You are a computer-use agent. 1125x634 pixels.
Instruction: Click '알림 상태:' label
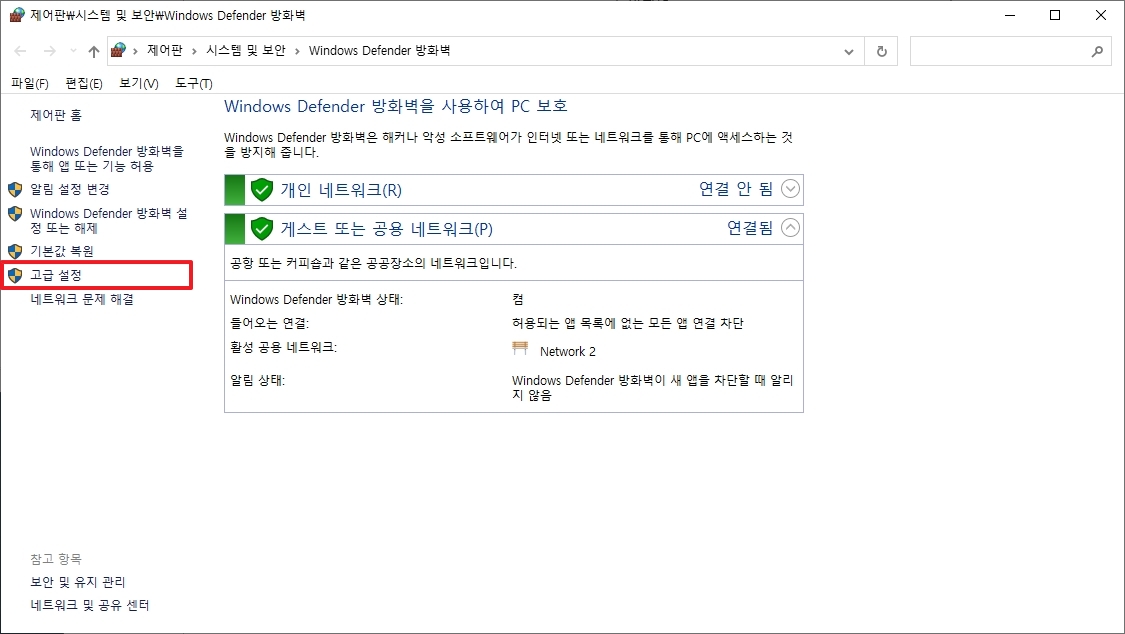coord(258,380)
